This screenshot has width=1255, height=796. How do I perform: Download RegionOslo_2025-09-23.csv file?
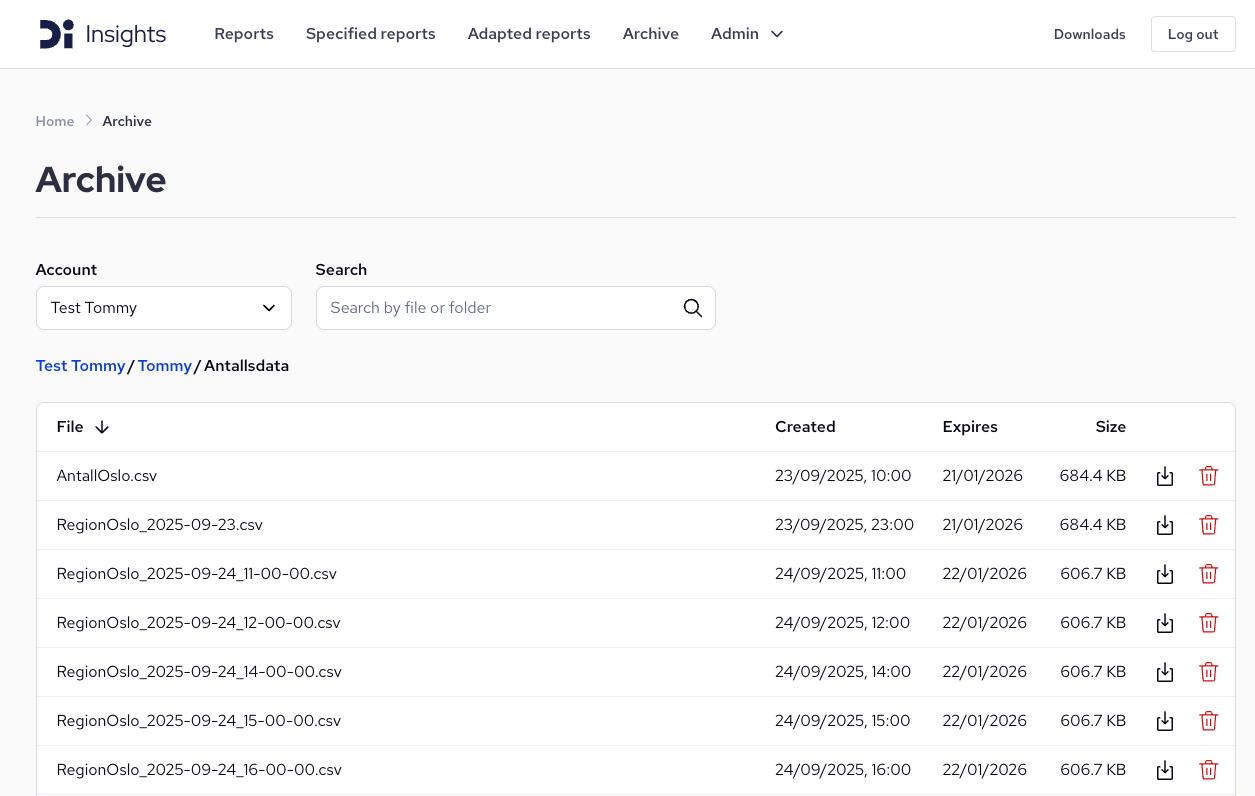coord(1164,525)
